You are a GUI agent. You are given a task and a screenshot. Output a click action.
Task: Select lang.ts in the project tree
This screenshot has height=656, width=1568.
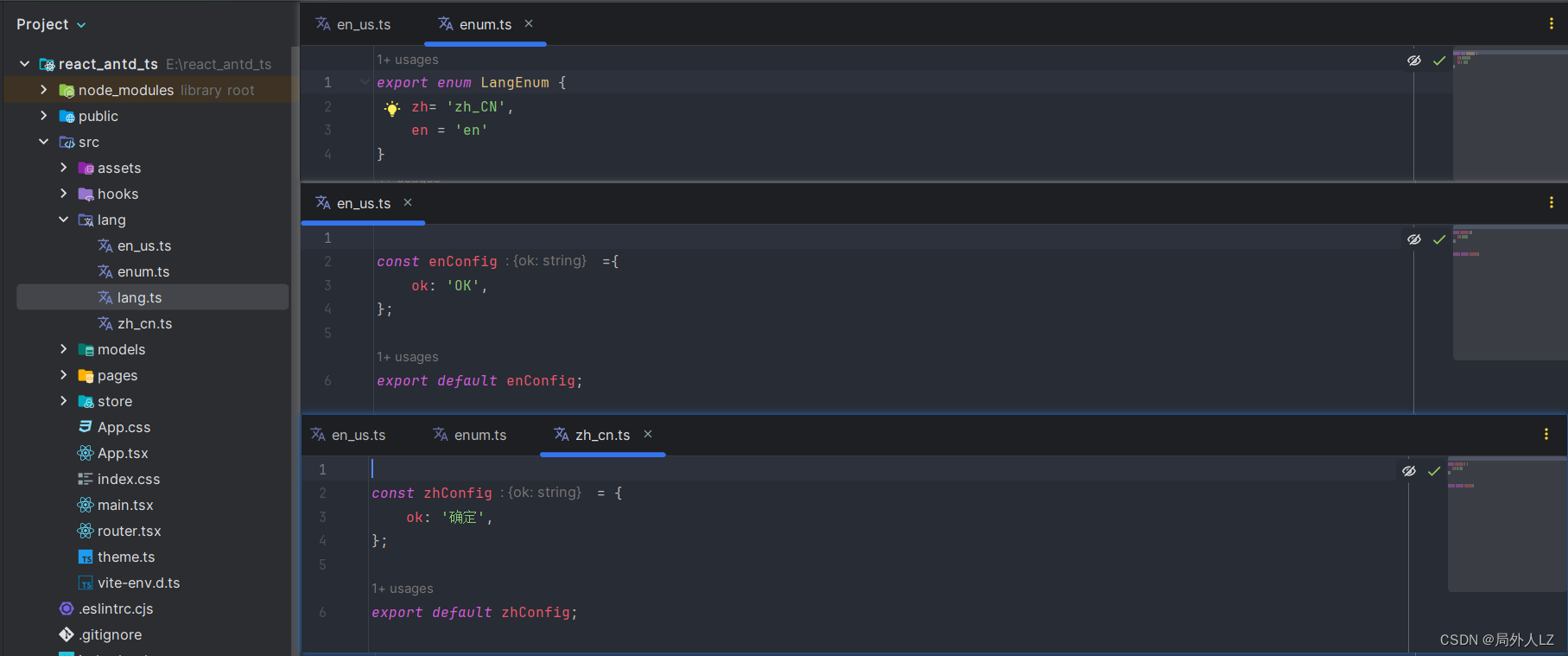pos(140,297)
